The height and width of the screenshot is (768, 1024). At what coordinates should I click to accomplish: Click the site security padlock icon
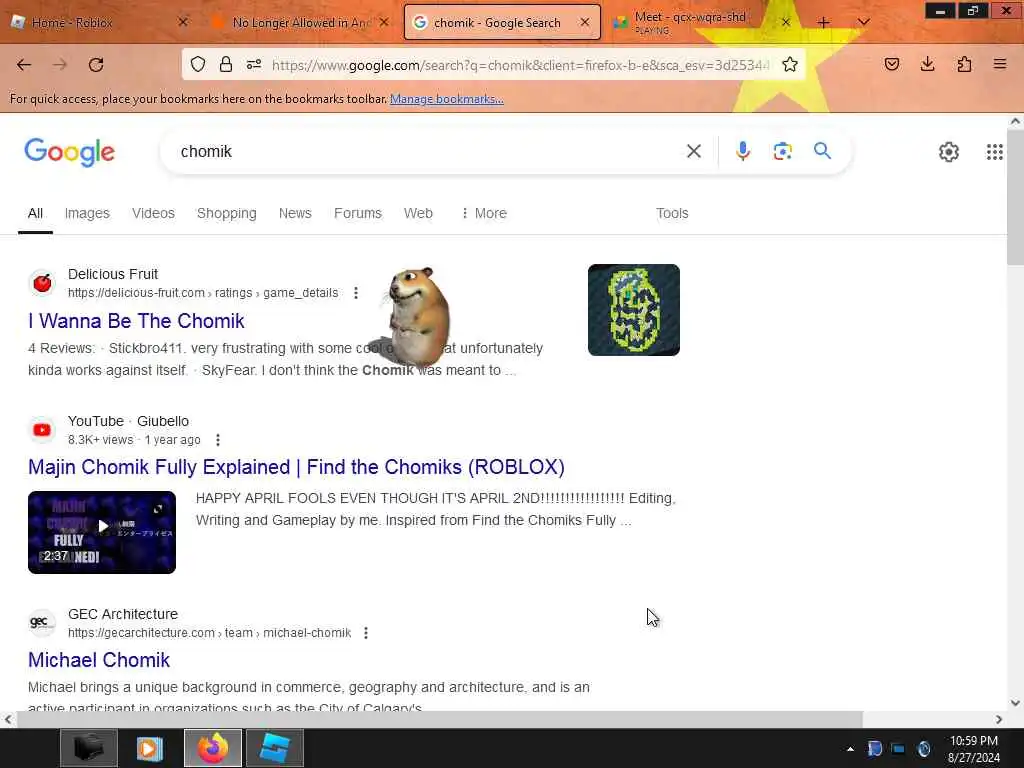(226, 64)
